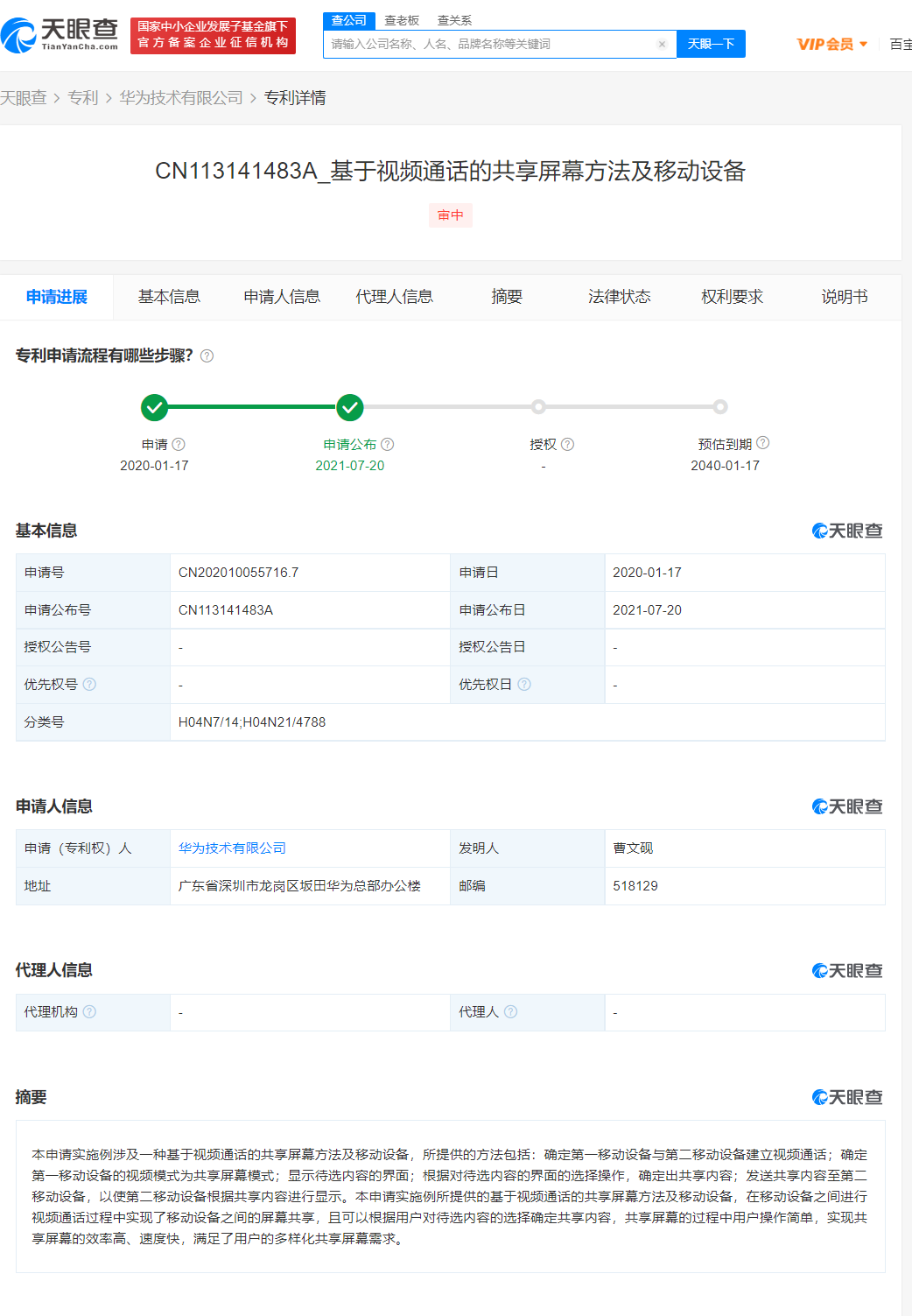Open help icon beside 优先权号
Image resolution: width=912 pixels, height=1316 pixels.
pyautogui.click(x=89, y=684)
